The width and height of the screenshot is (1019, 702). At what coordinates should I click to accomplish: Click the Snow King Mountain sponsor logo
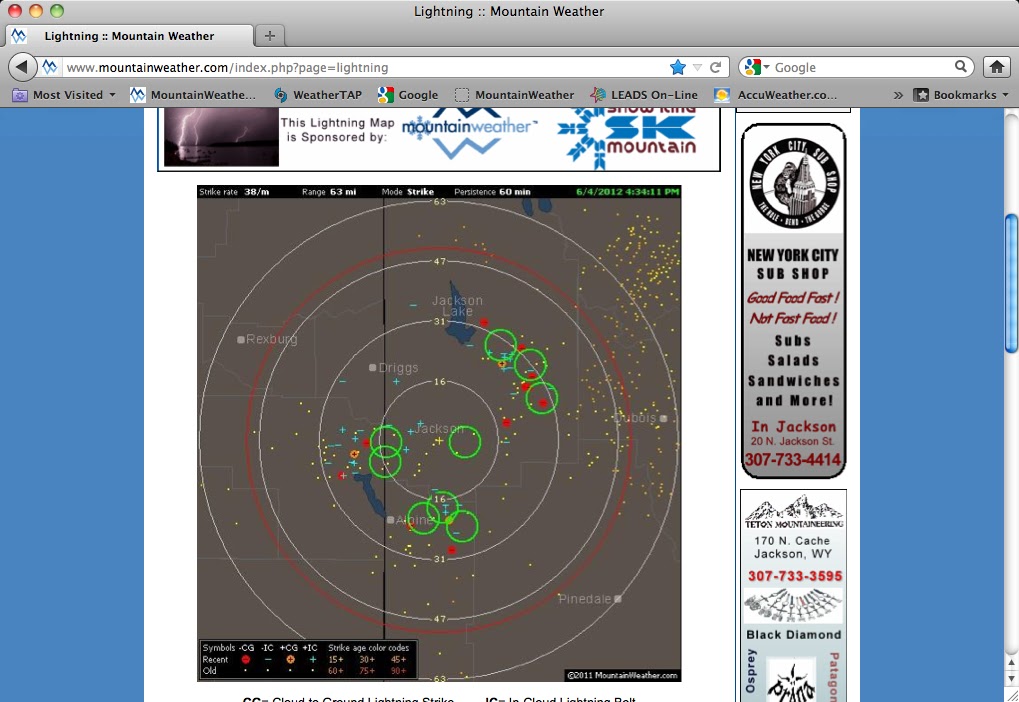click(x=627, y=136)
